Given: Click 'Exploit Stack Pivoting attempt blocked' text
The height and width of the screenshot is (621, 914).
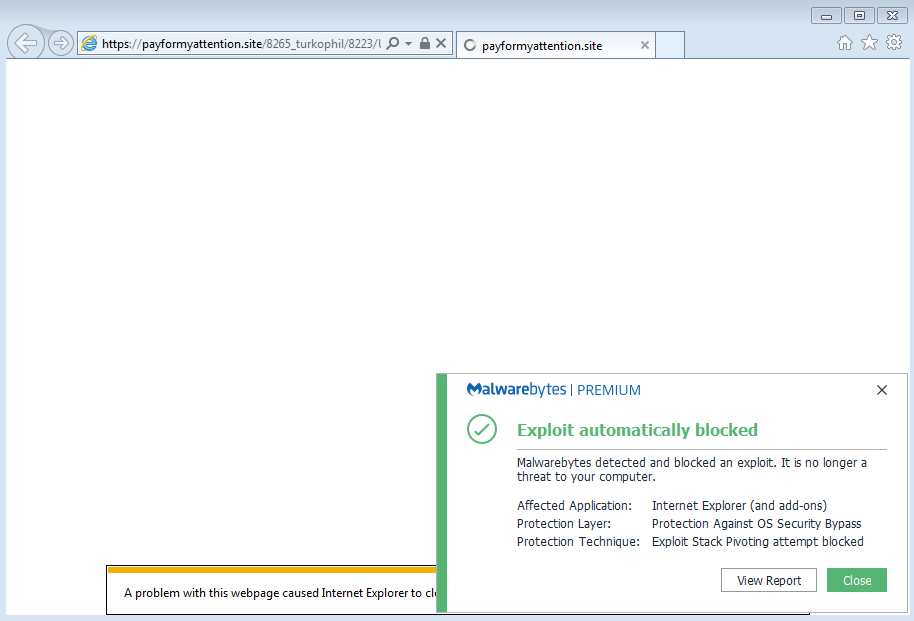Looking at the screenshot, I should pos(758,542).
